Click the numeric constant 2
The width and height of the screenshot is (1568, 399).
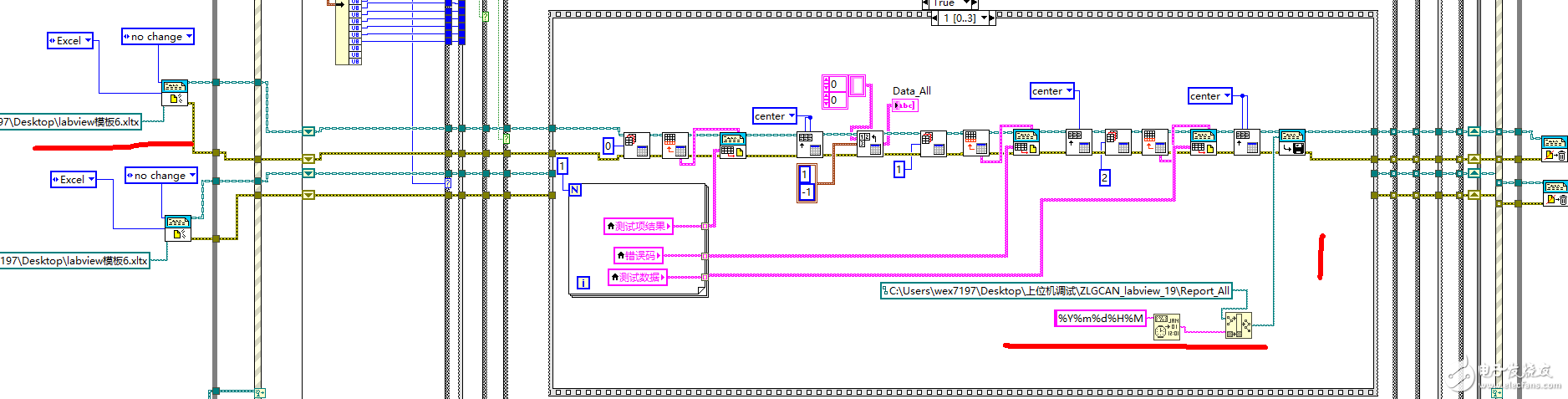(x=1105, y=177)
